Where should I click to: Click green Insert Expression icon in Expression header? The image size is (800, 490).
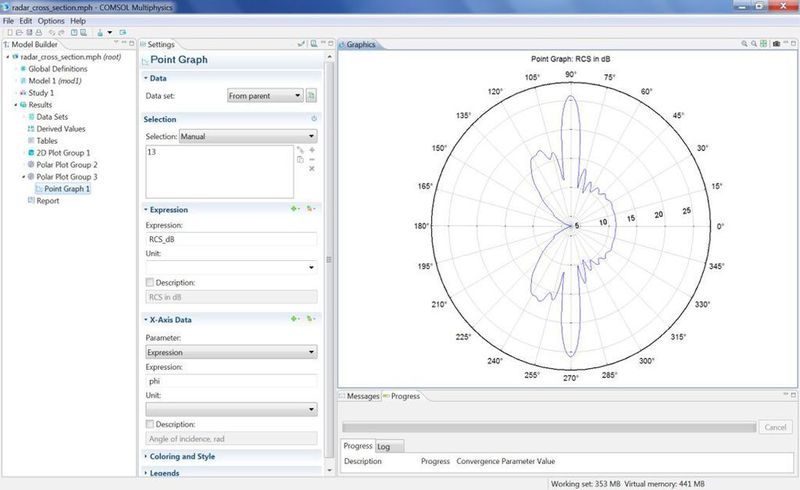[295, 209]
